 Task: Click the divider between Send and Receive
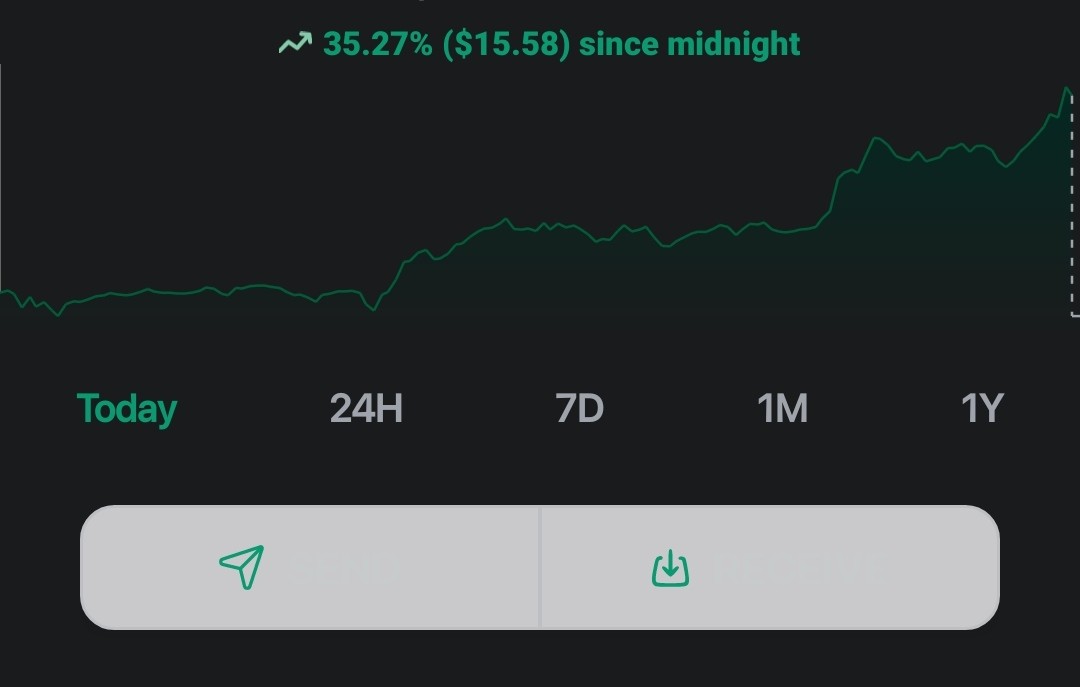point(540,568)
